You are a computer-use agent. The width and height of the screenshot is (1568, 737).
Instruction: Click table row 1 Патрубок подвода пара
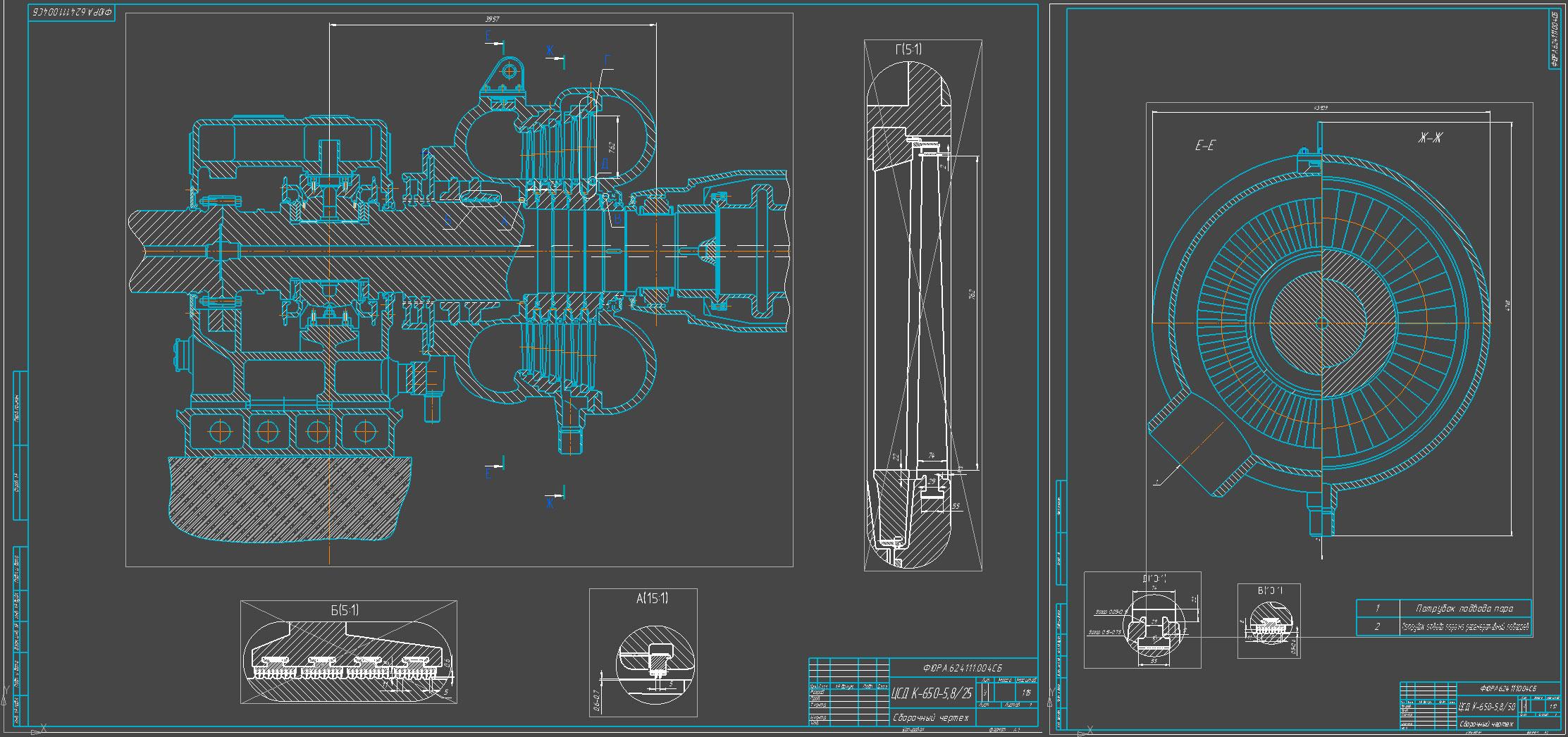pos(1444,608)
